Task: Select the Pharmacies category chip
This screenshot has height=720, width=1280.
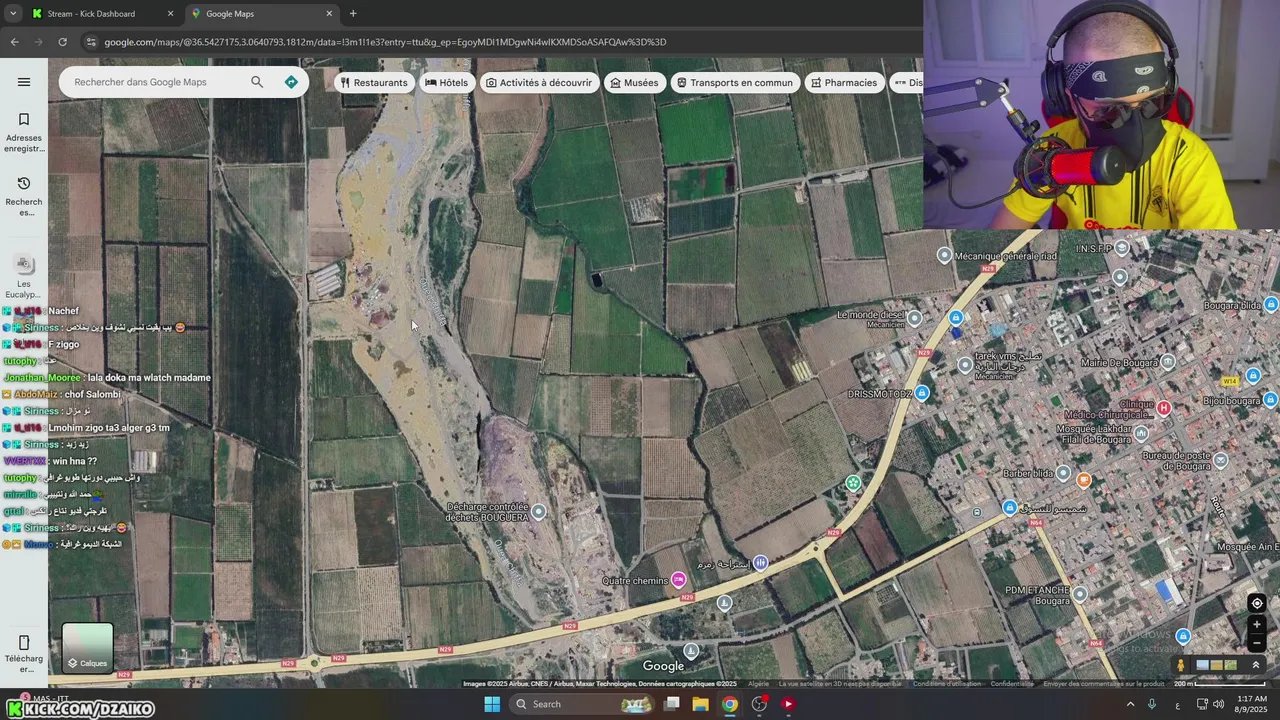Action: click(x=844, y=83)
